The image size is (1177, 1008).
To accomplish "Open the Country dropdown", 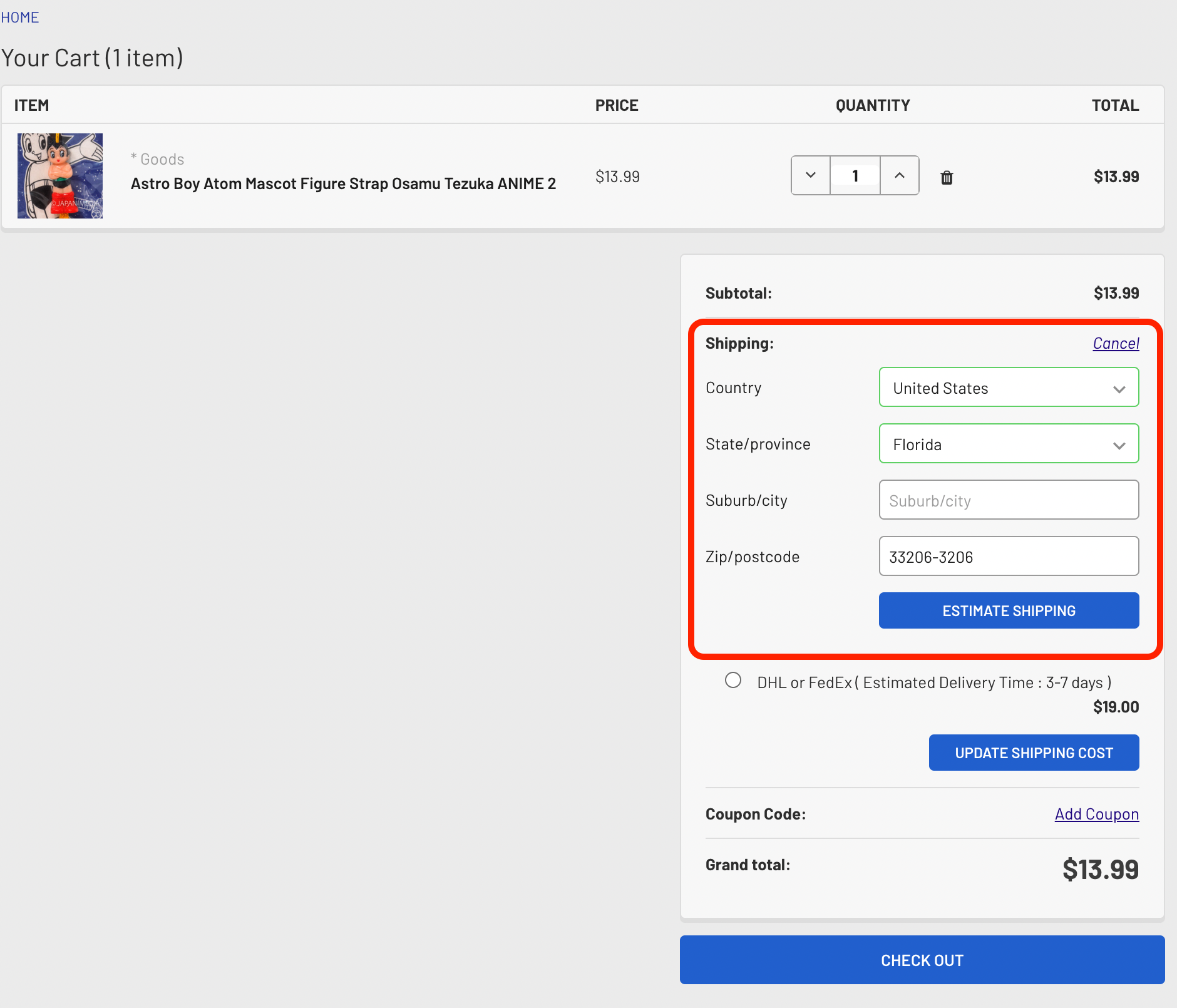I will click(x=1008, y=388).
